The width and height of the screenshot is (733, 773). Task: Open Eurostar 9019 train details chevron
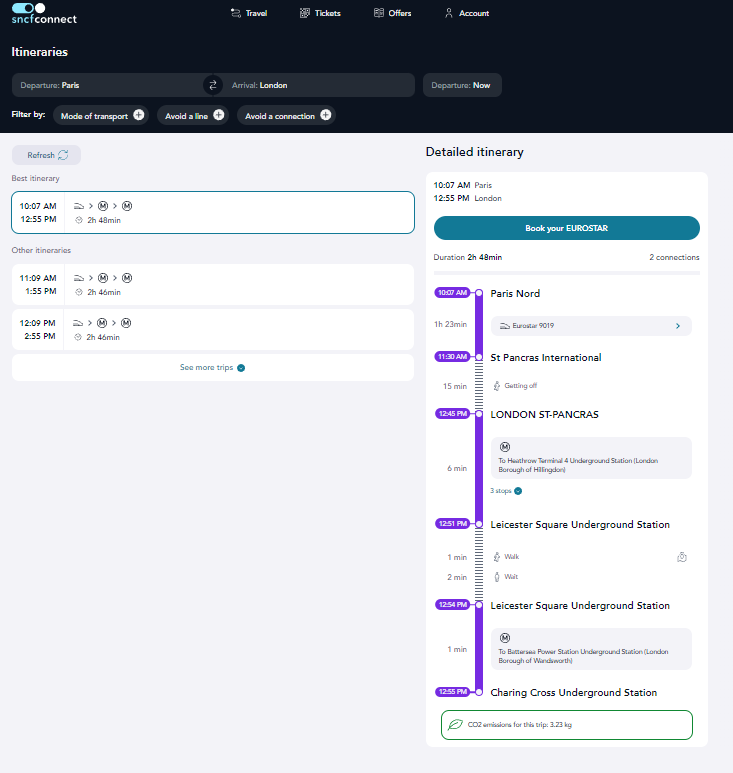677,326
